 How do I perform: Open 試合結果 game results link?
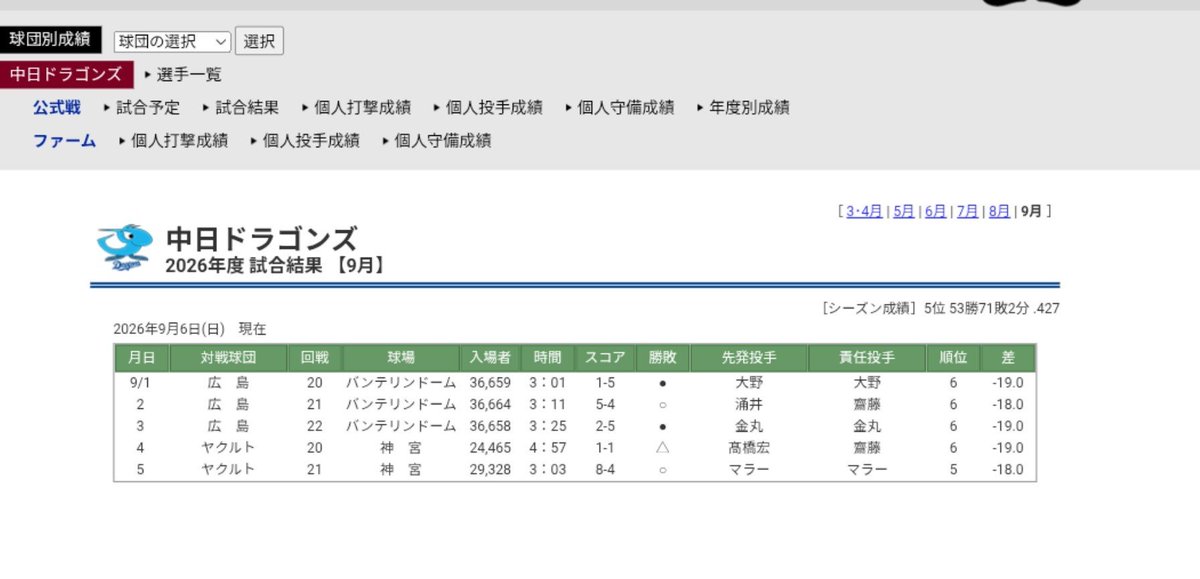pos(247,107)
